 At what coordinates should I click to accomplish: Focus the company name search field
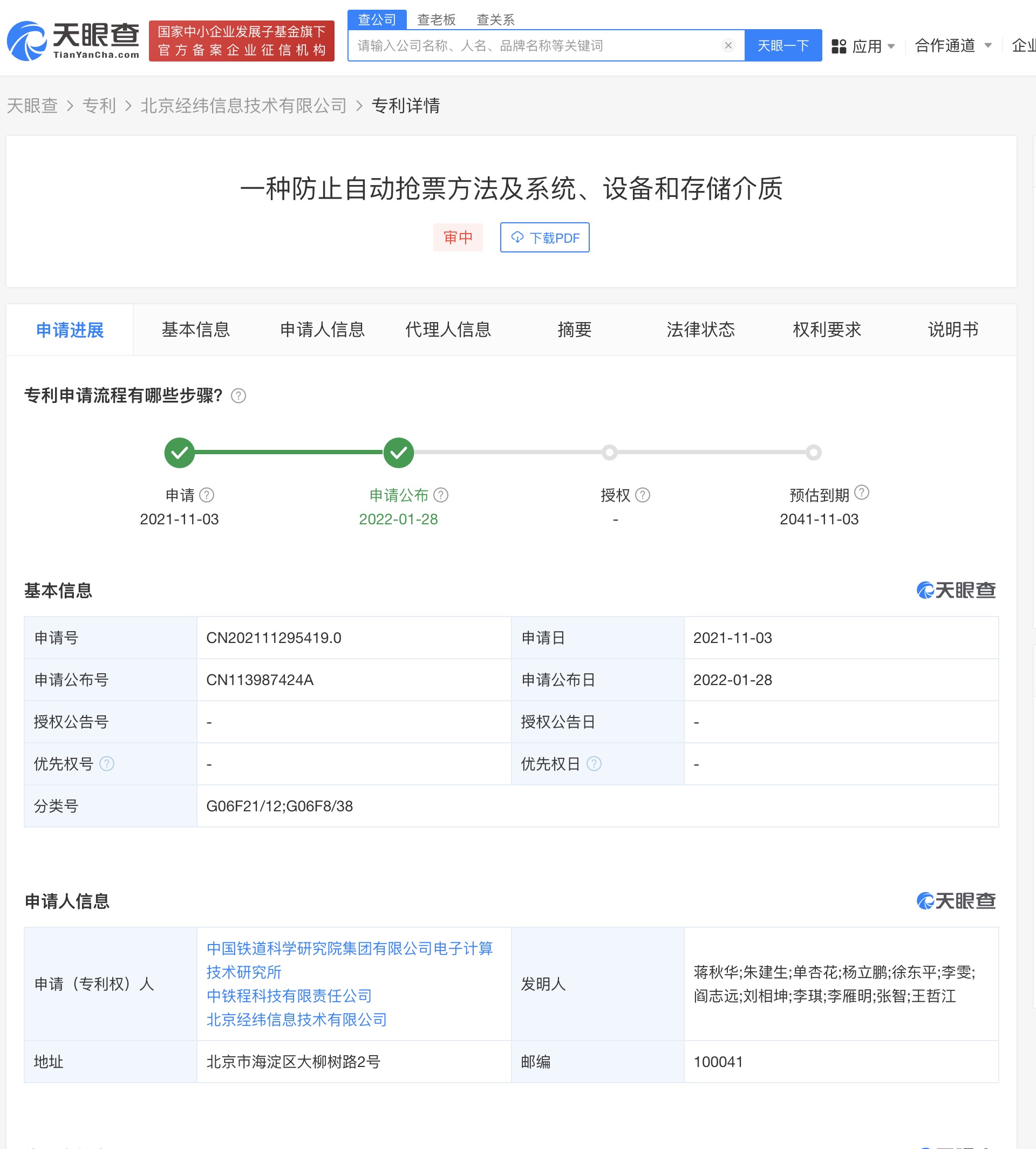pos(535,45)
